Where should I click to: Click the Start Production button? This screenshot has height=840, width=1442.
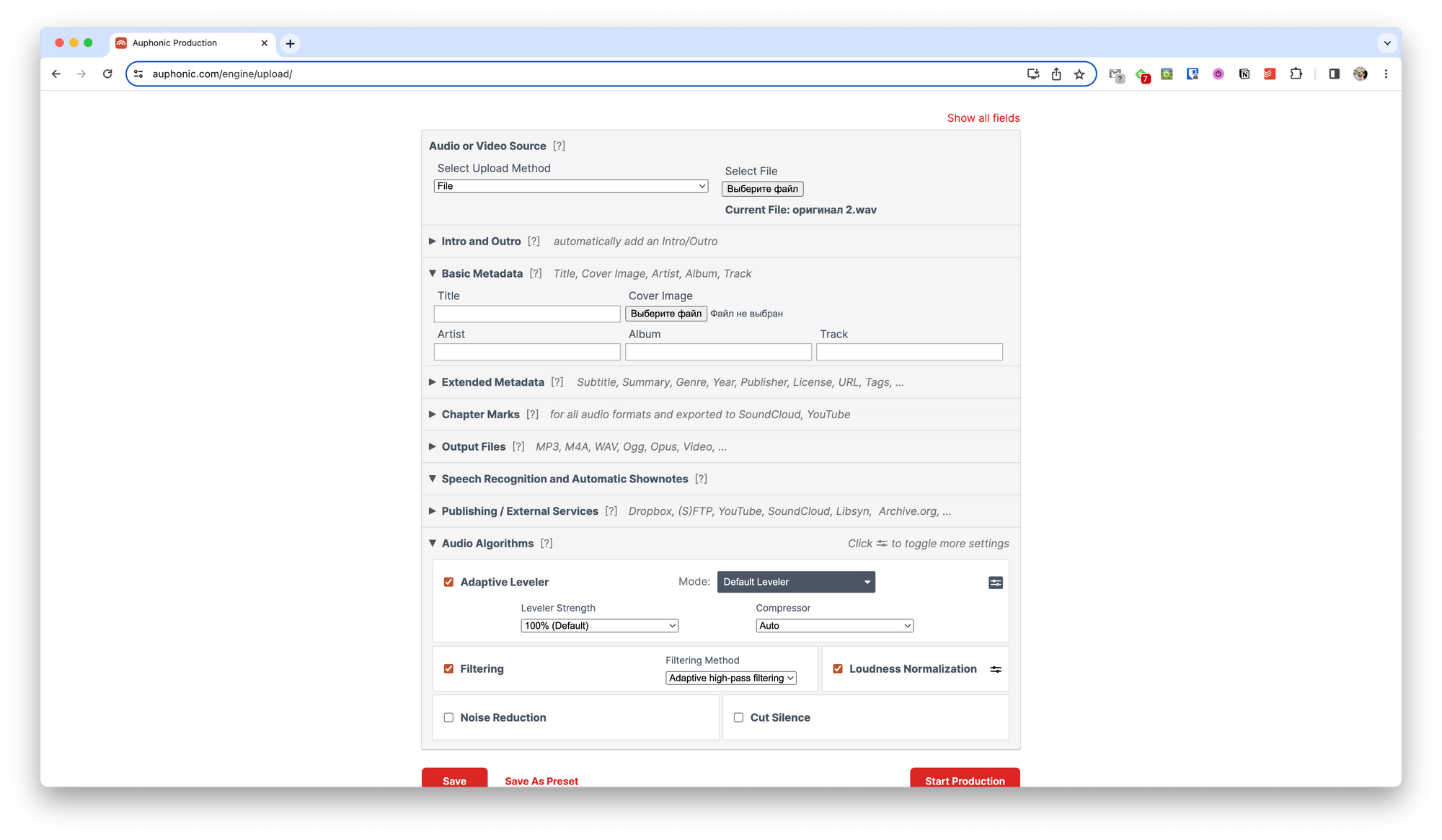click(x=964, y=780)
